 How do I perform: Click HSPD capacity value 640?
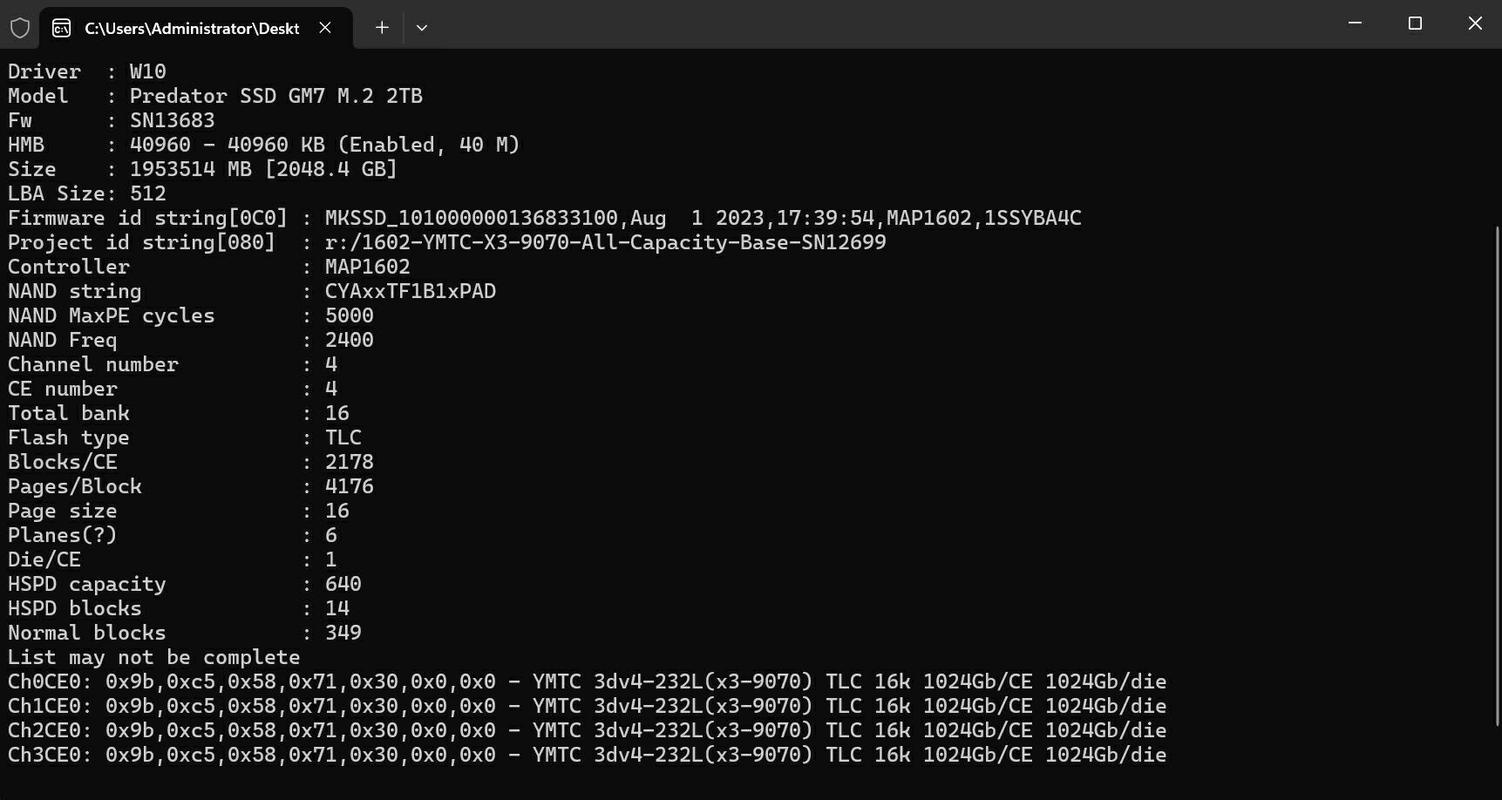pos(343,584)
